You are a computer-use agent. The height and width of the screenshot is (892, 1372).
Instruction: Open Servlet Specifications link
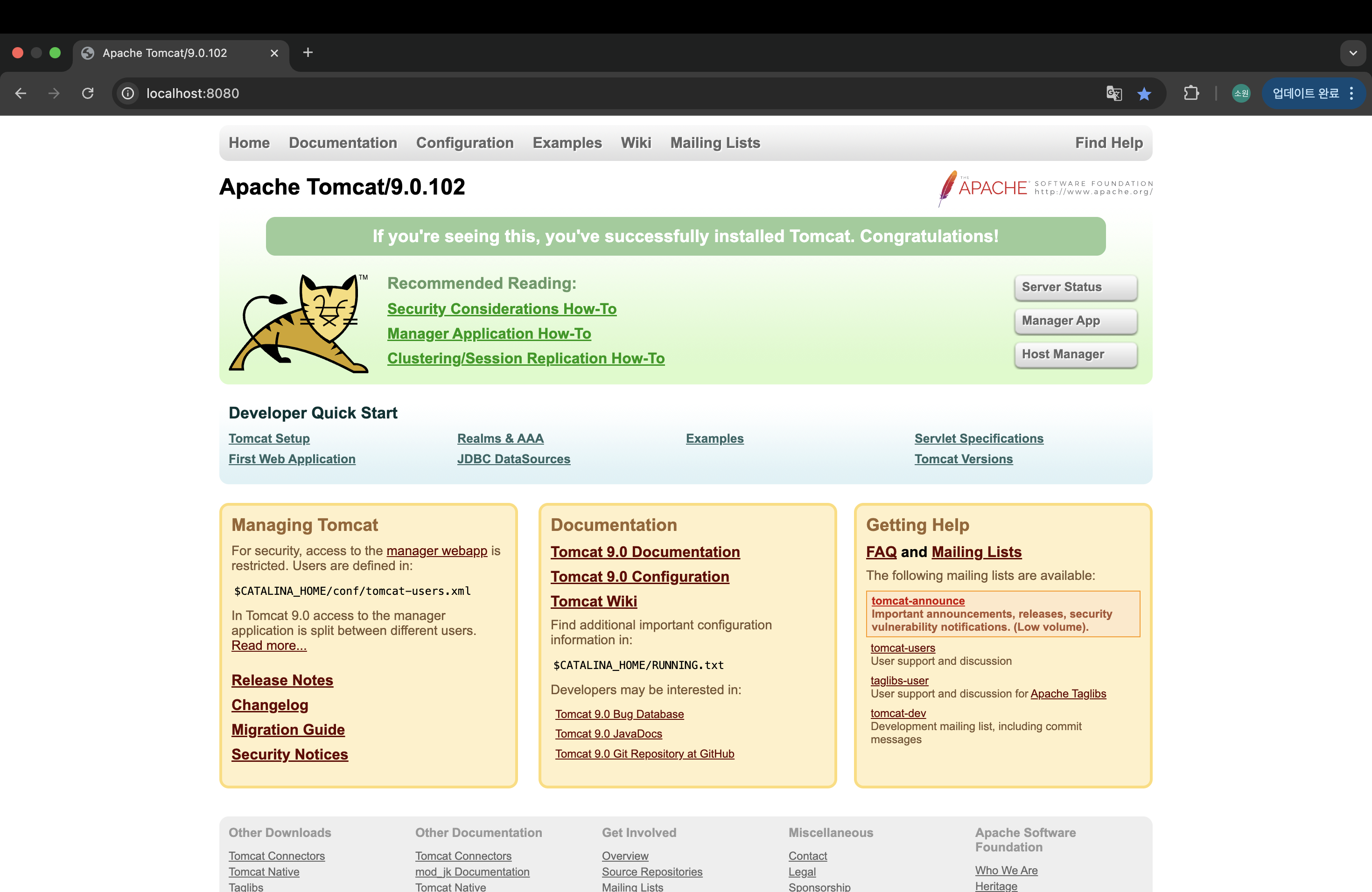point(979,439)
